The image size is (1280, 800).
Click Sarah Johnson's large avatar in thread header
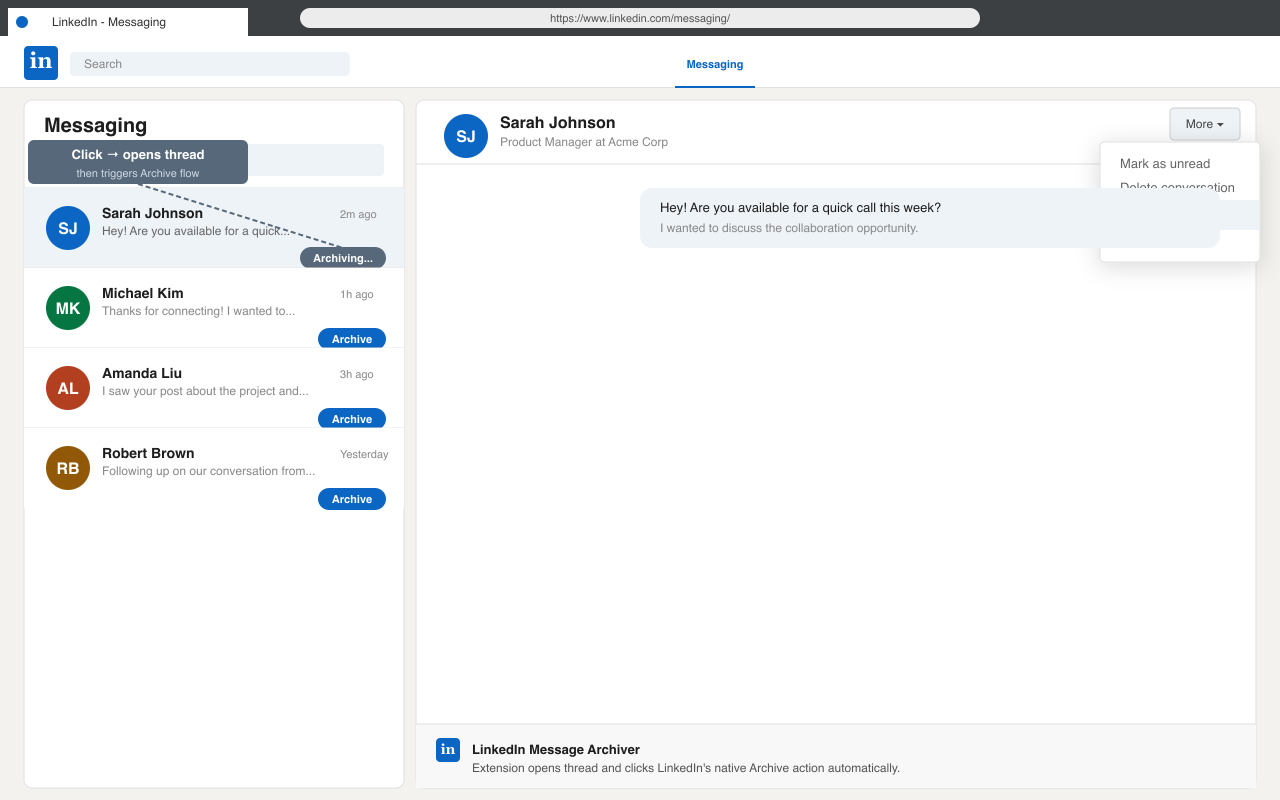[x=466, y=135]
